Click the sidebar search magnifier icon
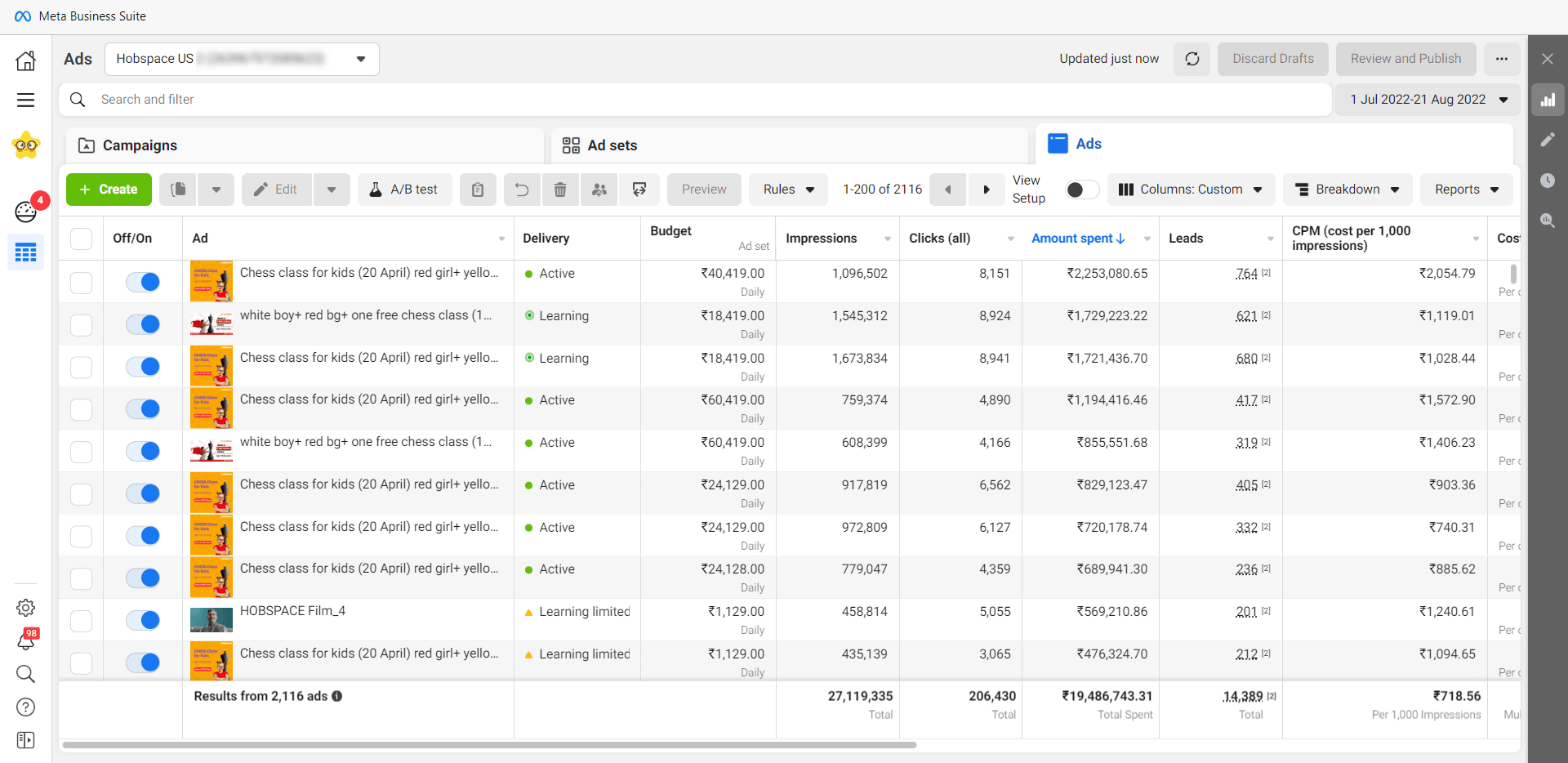Screen dimensions: 1568x763 point(26,674)
